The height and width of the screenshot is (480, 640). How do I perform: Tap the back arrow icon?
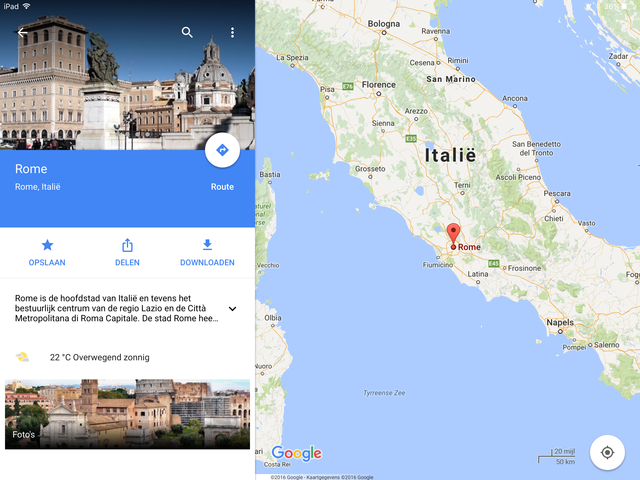click(22, 32)
